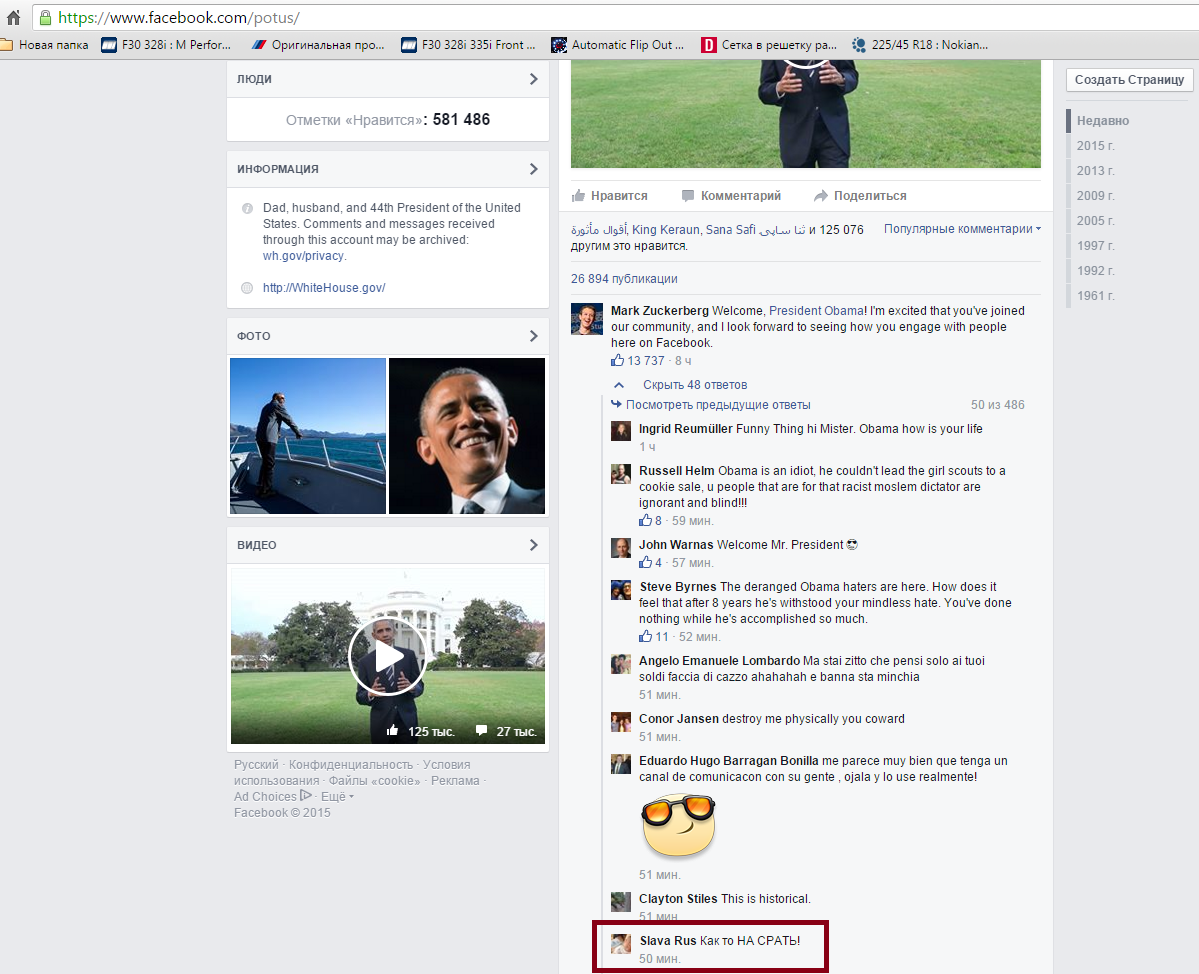The height and width of the screenshot is (974, 1199).
Task: Click the likes count 581 486
Action: coord(461,119)
